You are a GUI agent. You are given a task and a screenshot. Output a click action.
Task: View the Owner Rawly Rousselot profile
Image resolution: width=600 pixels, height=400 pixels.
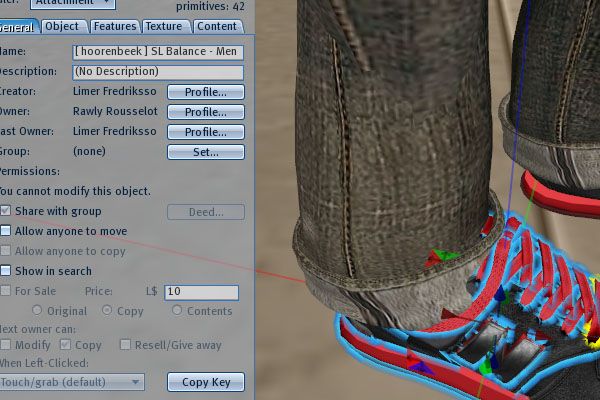tap(205, 112)
